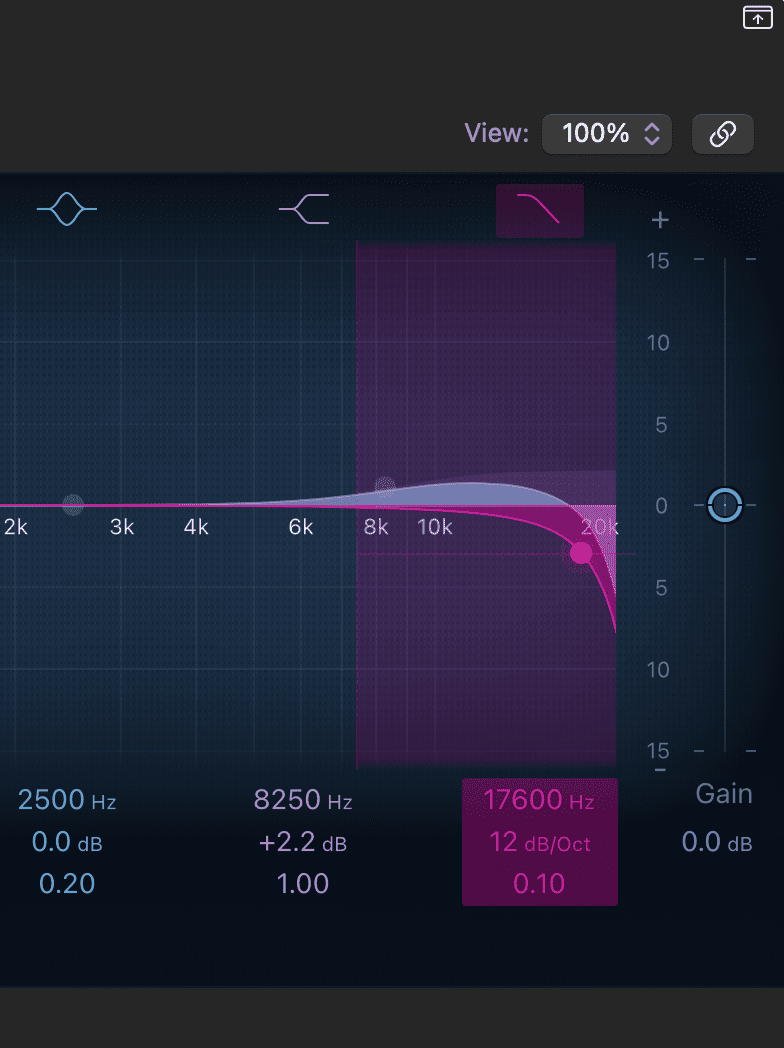Image resolution: width=784 pixels, height=1048 pixels.
Task: Click the window export icon at top right
Action: point(757,17)
